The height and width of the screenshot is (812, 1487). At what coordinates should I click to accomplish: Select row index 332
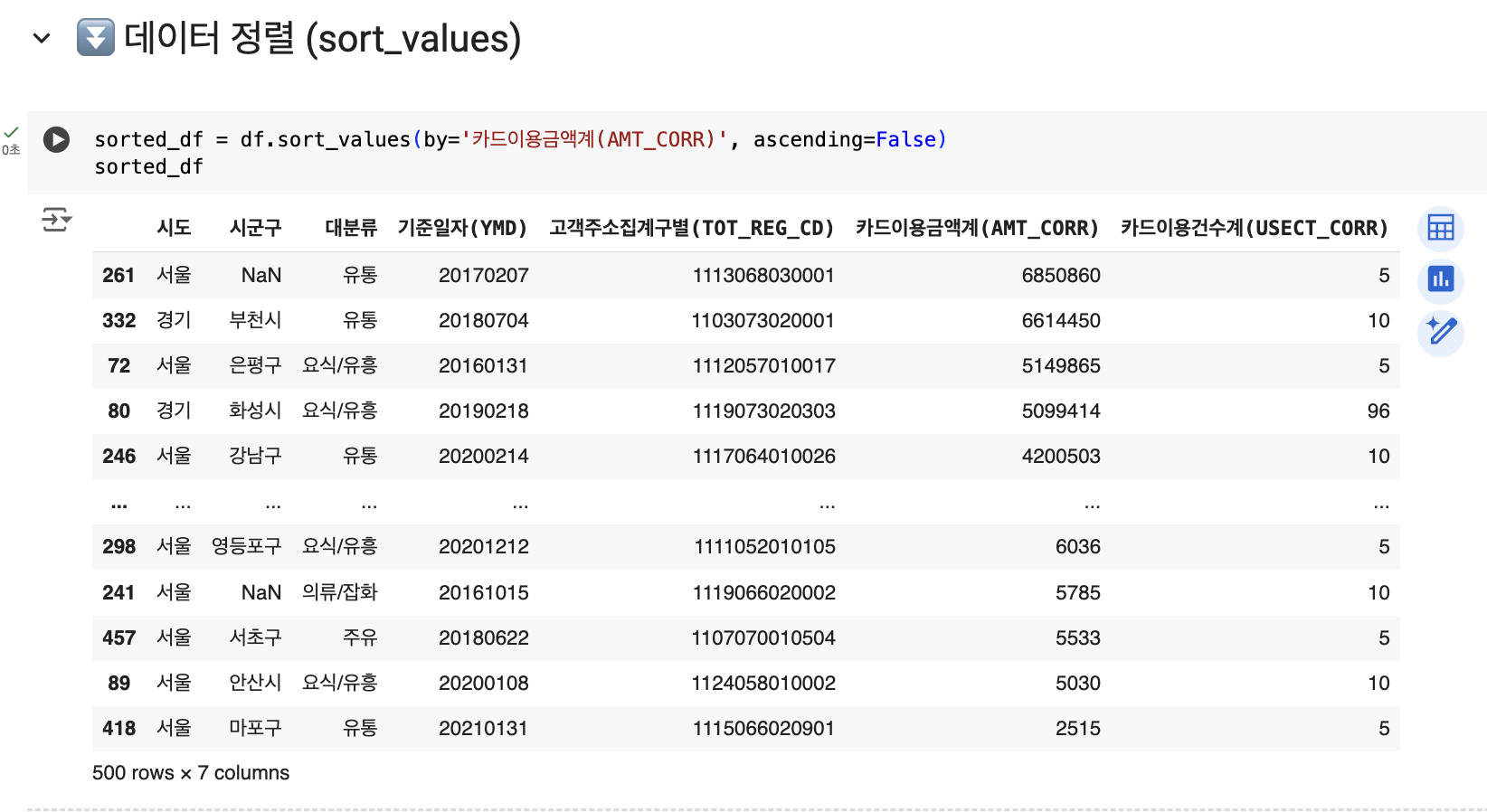(118, 320)
